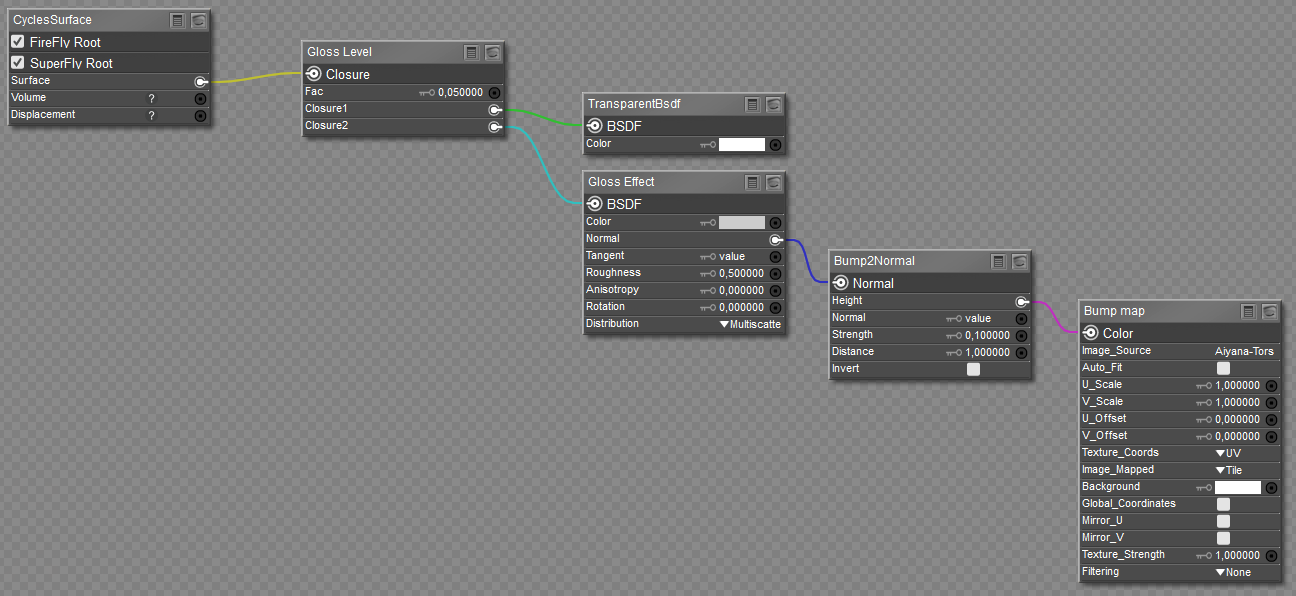The width and height of the screenshot is (1296, 596).
Task: Click the Volume question mark value
Action: pyautogui.click(x=152, y=99)
